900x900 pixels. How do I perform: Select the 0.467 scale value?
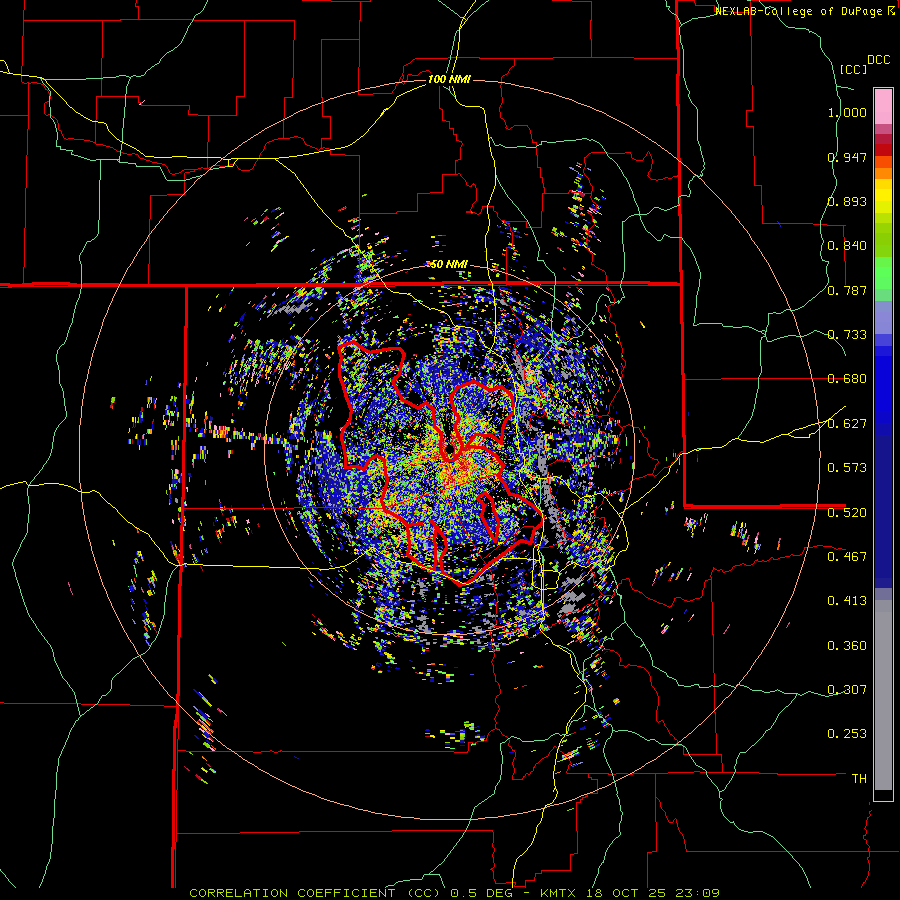[847, 556]
